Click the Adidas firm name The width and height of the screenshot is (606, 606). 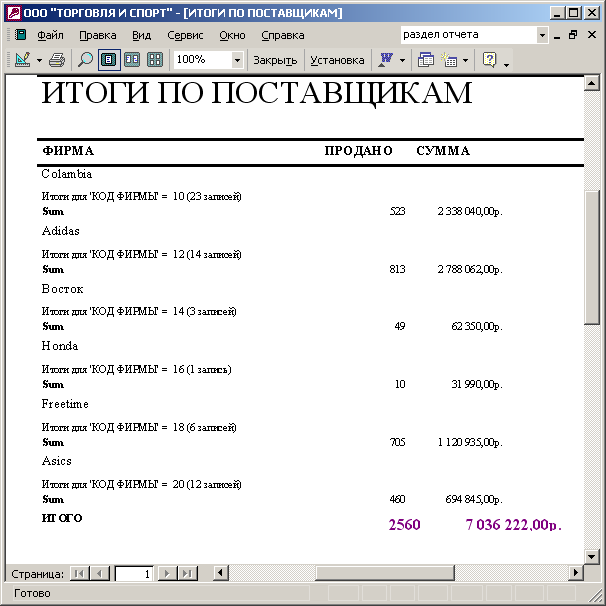pos(61,231)
